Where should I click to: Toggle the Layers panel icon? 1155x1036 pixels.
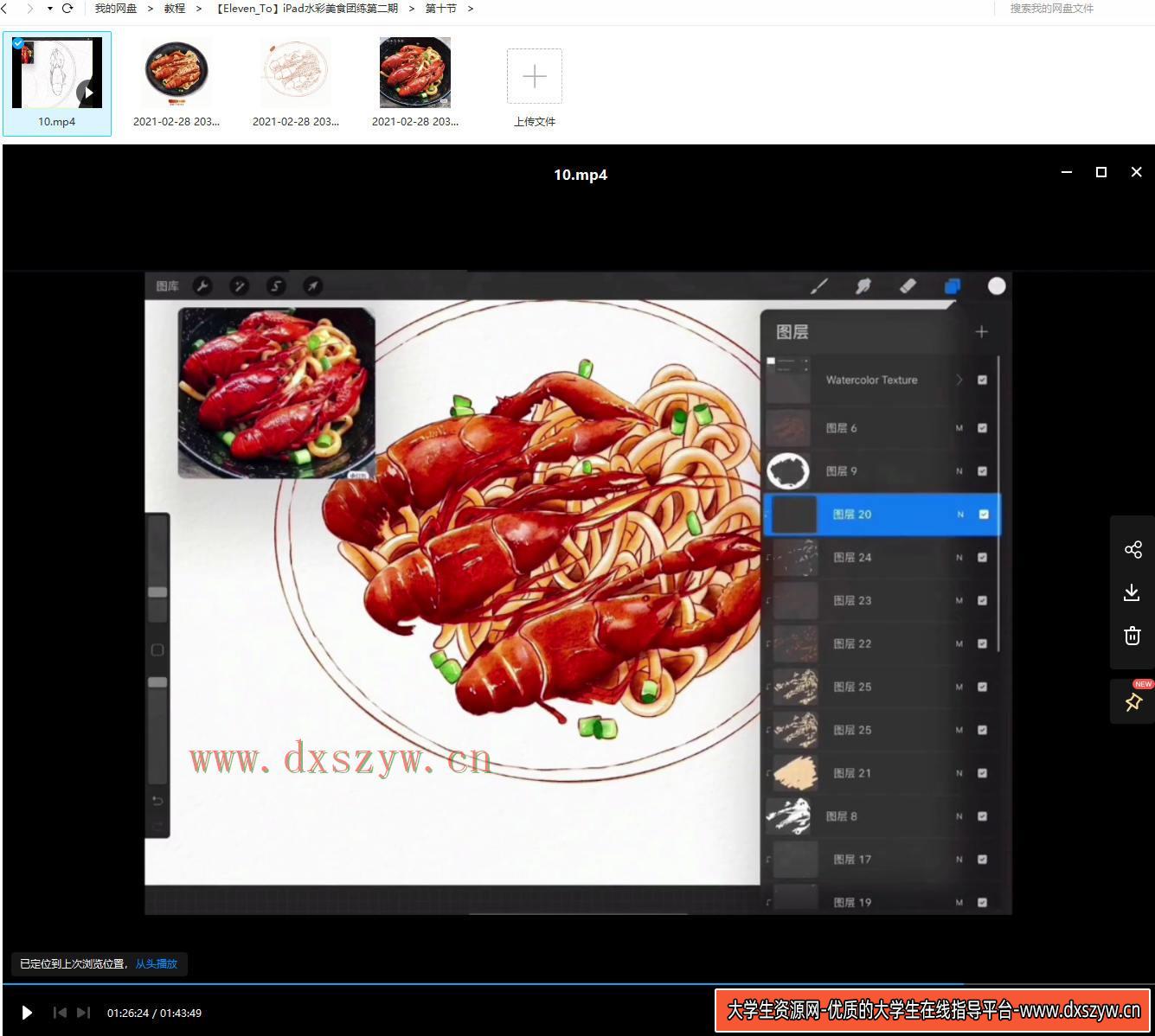[x=952, y=286]
